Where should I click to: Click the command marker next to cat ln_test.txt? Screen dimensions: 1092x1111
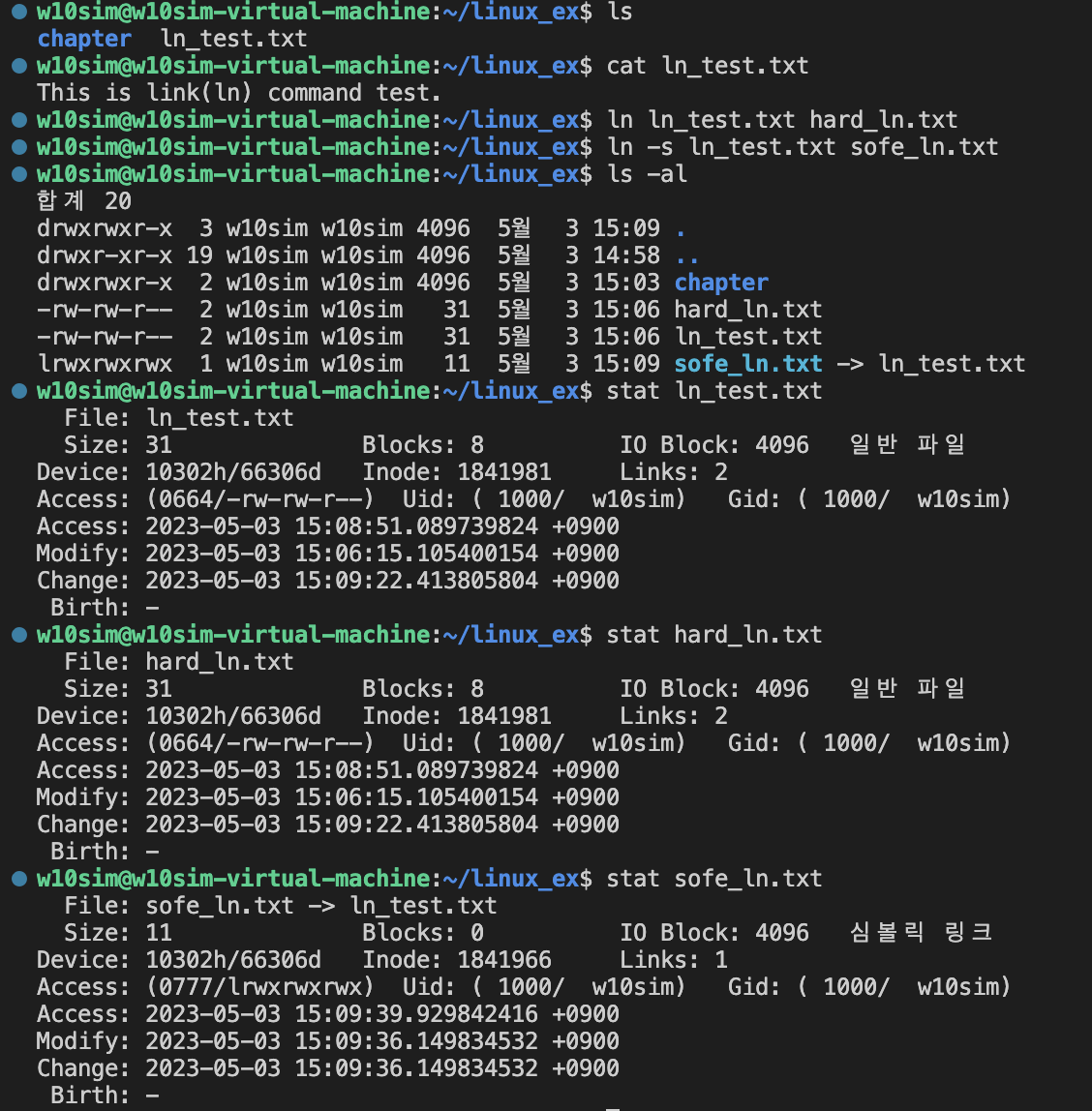(19, 65)
